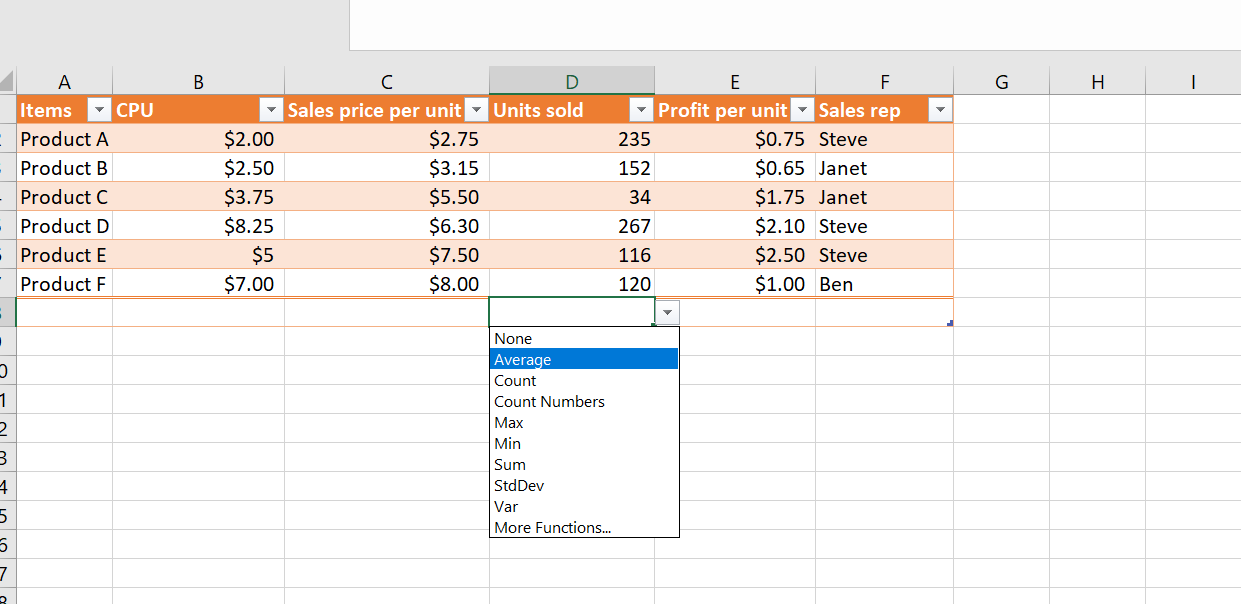Viewport: 1241px width, 604px height.
Task: Open the Units sold filter arrow
Action: (641, 110)
